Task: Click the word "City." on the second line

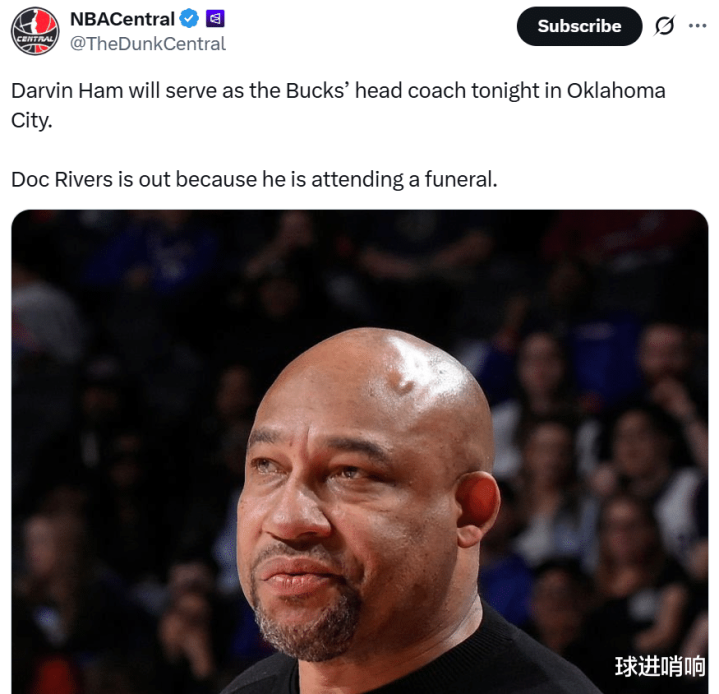Action: [x=32, y=121]
